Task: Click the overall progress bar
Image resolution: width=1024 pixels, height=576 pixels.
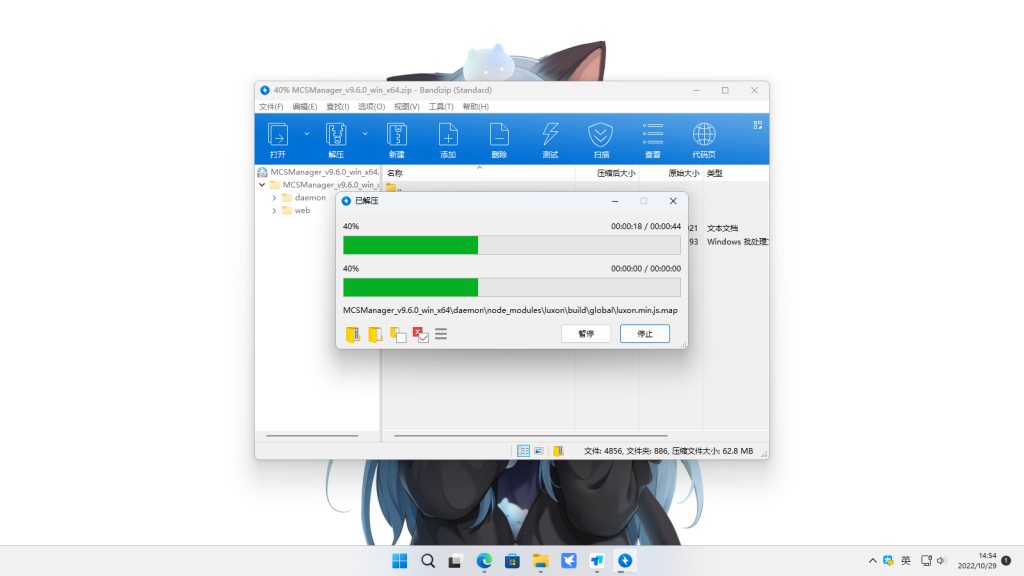Action: (x=511, y=245)
